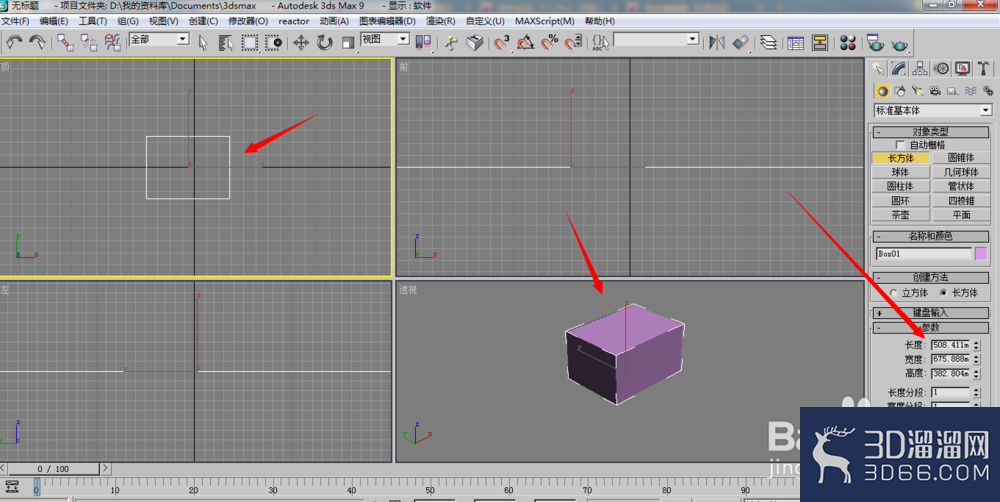Switch to the Modify command panel tab
This screenshot has width=1000, height=502.
tap(899, 68)
